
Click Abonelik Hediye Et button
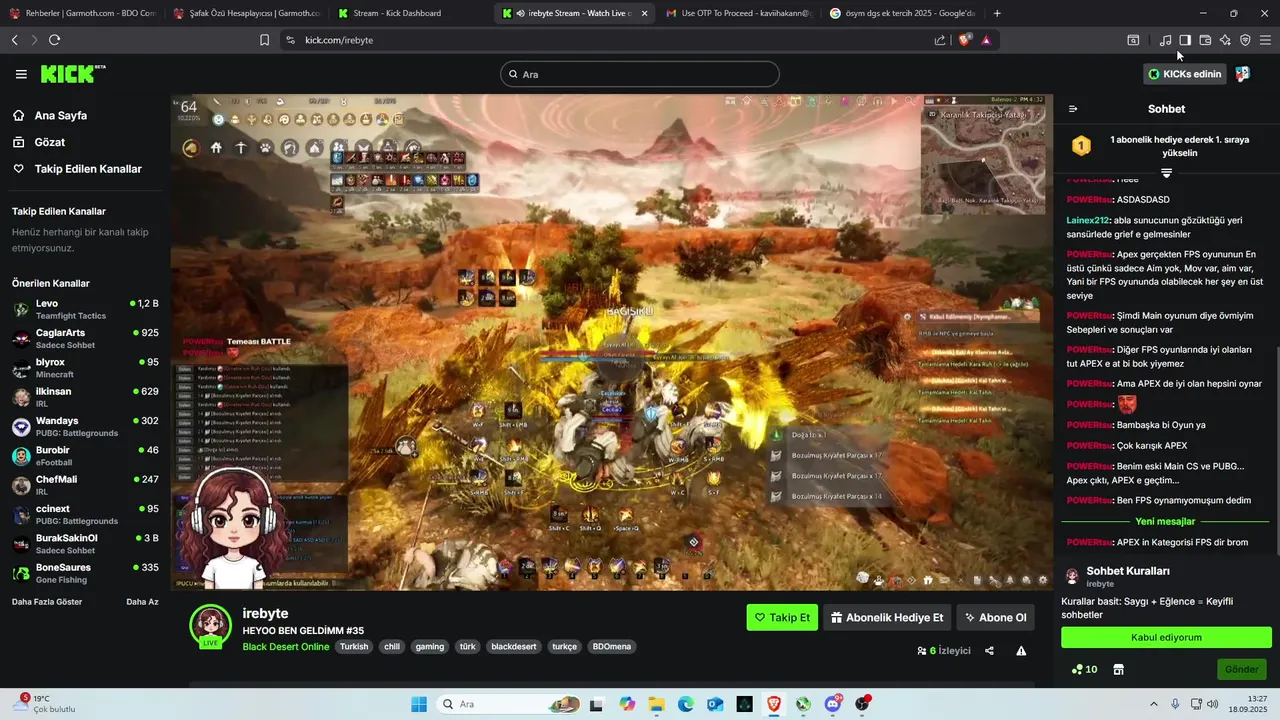pos(887,617)
